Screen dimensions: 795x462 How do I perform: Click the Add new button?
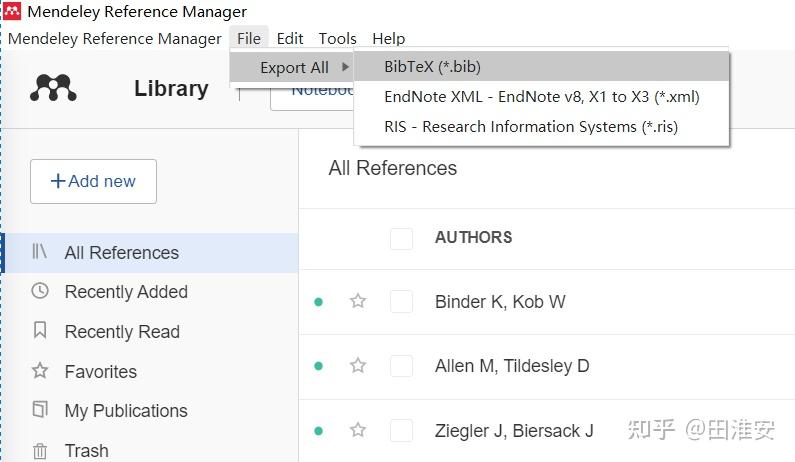[93, 181]
